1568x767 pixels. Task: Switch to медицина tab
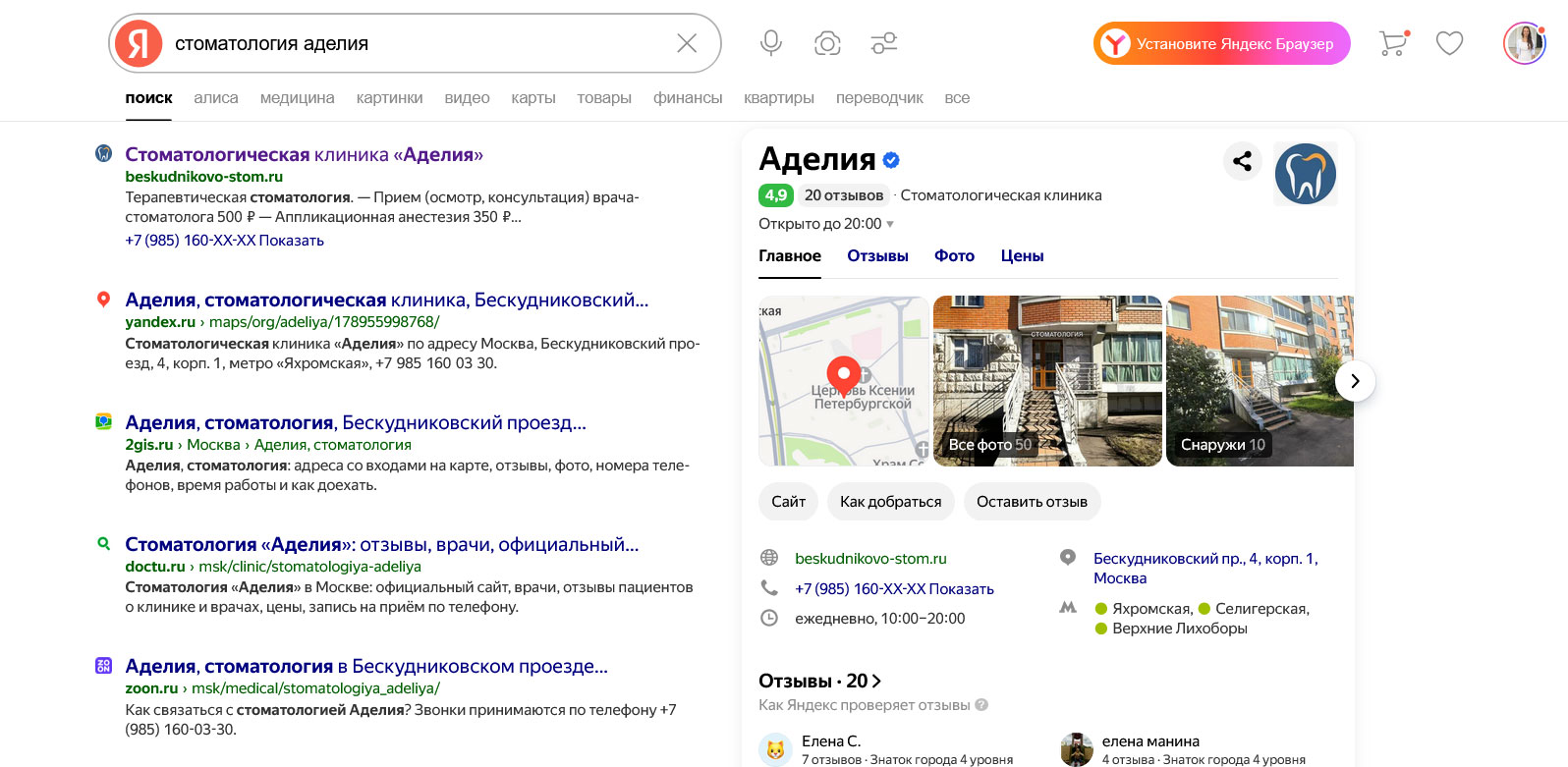coord(298,98)
